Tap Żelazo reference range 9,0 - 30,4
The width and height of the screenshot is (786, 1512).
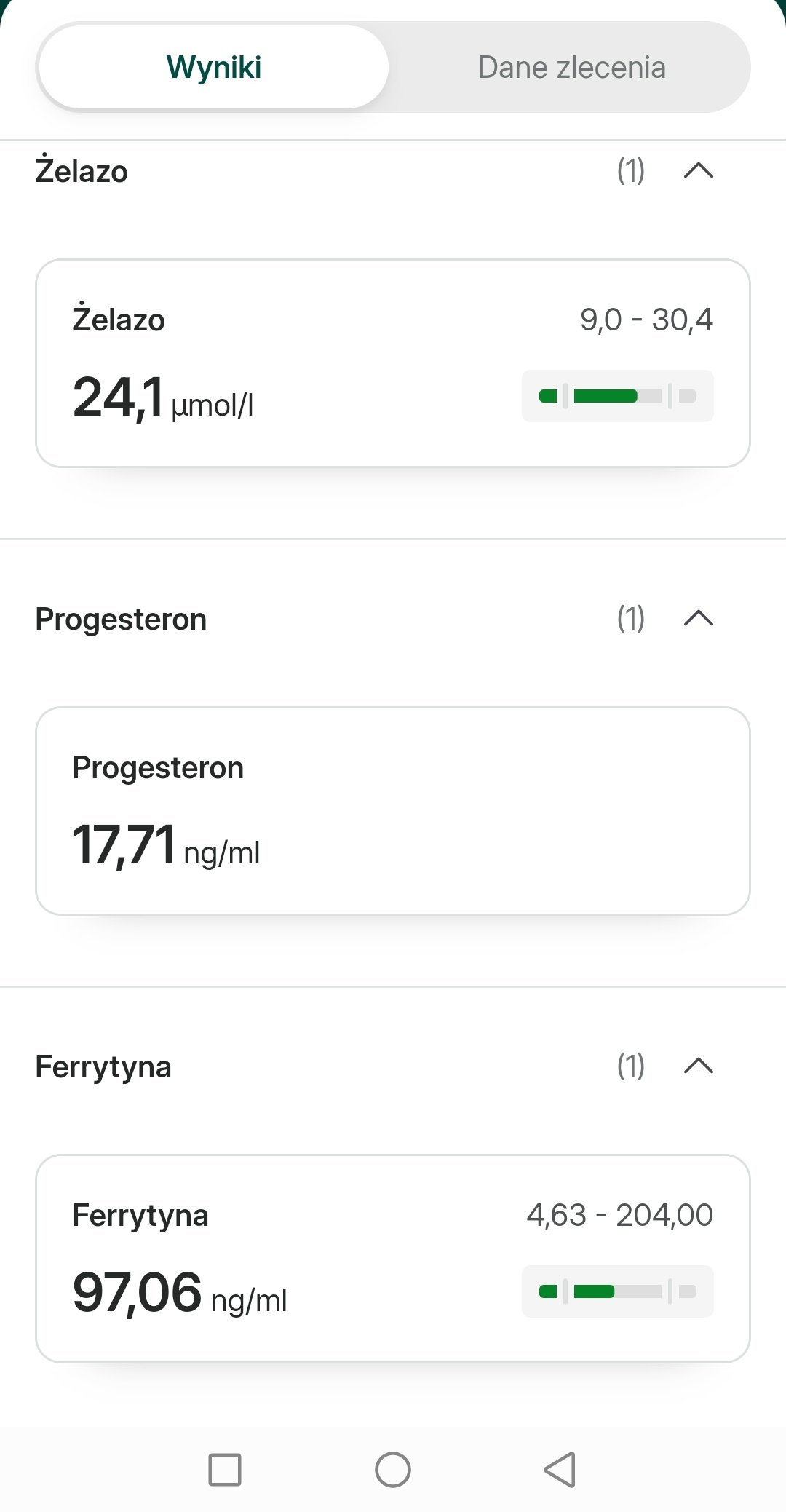pyautogui.click(x=646, y=320)
